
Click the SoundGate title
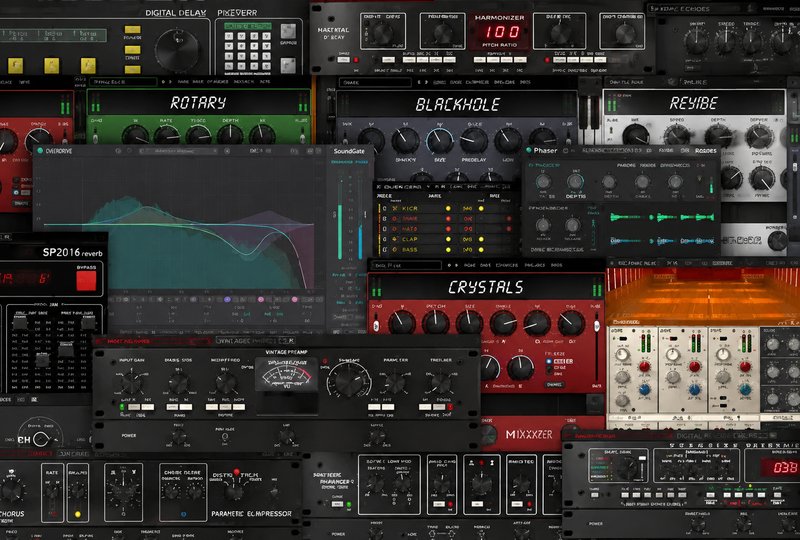point(349,151)
